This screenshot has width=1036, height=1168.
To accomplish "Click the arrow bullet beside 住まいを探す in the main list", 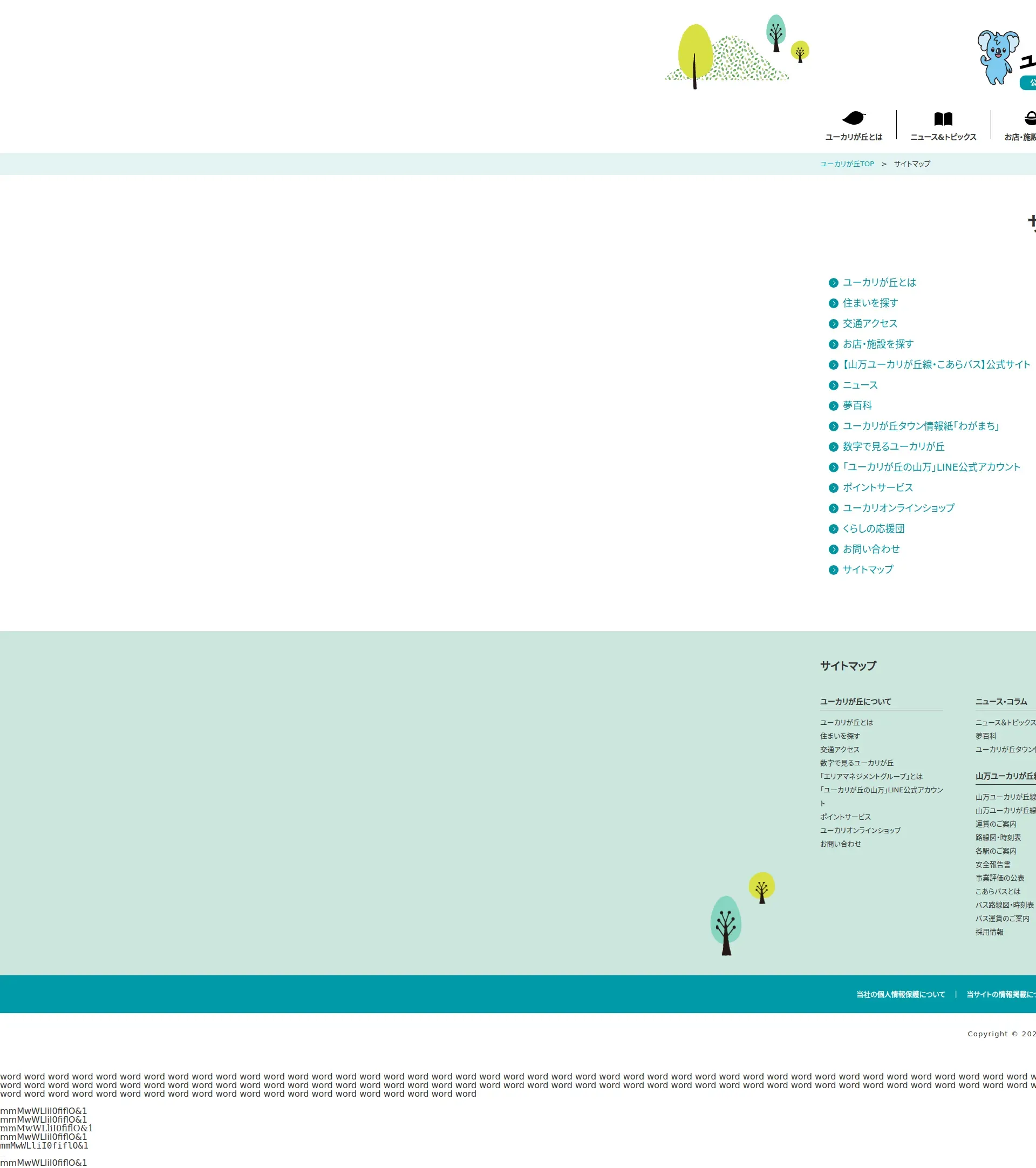I will 833,303.
